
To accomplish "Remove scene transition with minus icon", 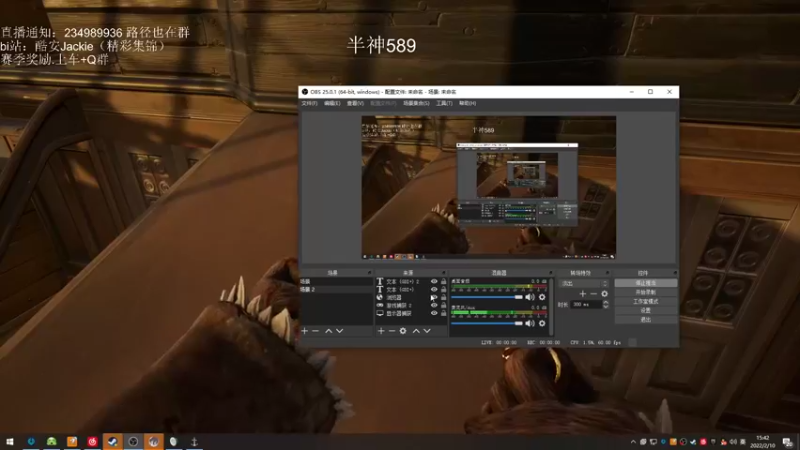I will click(593, 294).
